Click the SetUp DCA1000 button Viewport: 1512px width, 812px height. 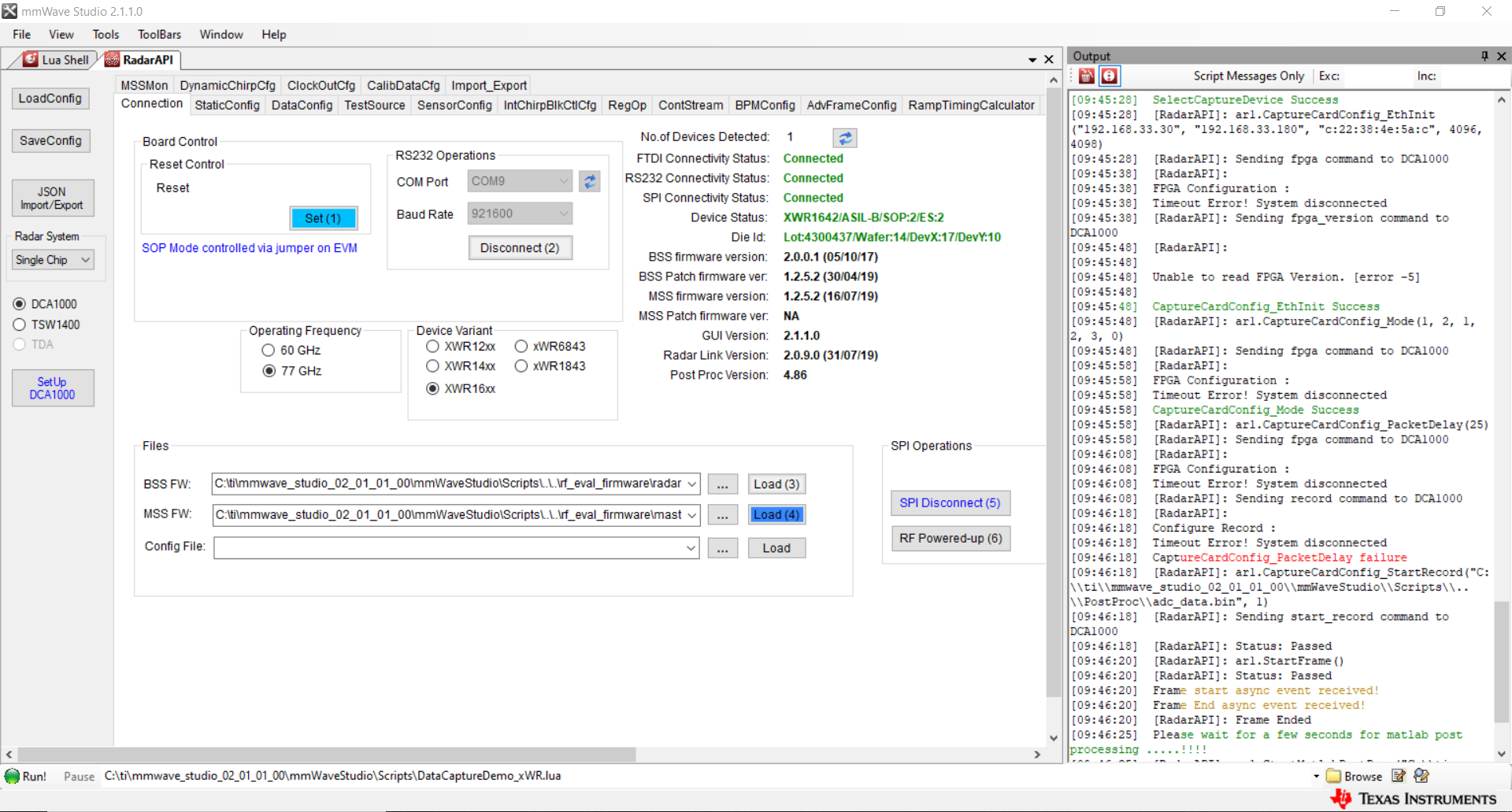[53, 388]
